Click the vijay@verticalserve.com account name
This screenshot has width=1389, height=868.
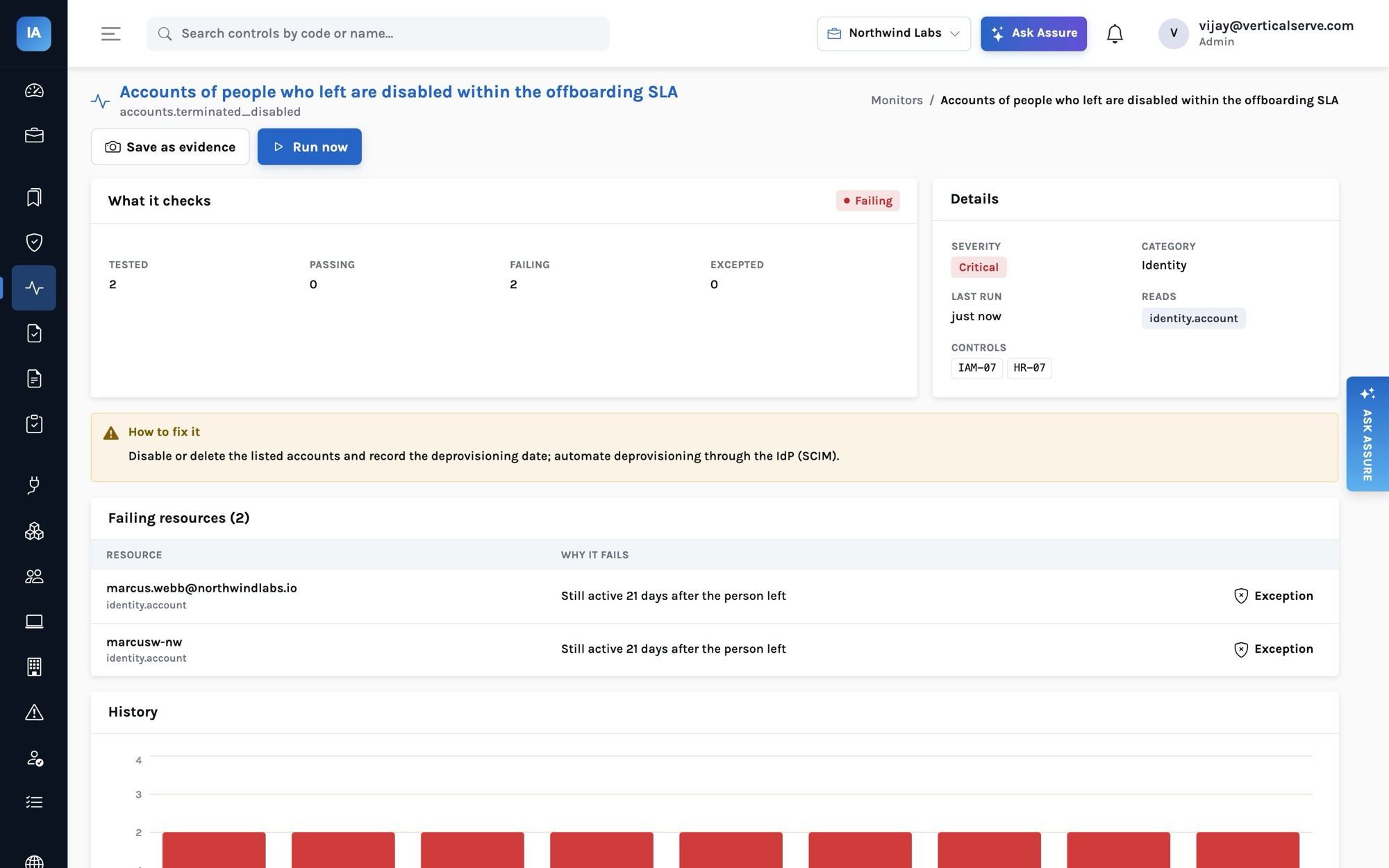coord(1276,26)
